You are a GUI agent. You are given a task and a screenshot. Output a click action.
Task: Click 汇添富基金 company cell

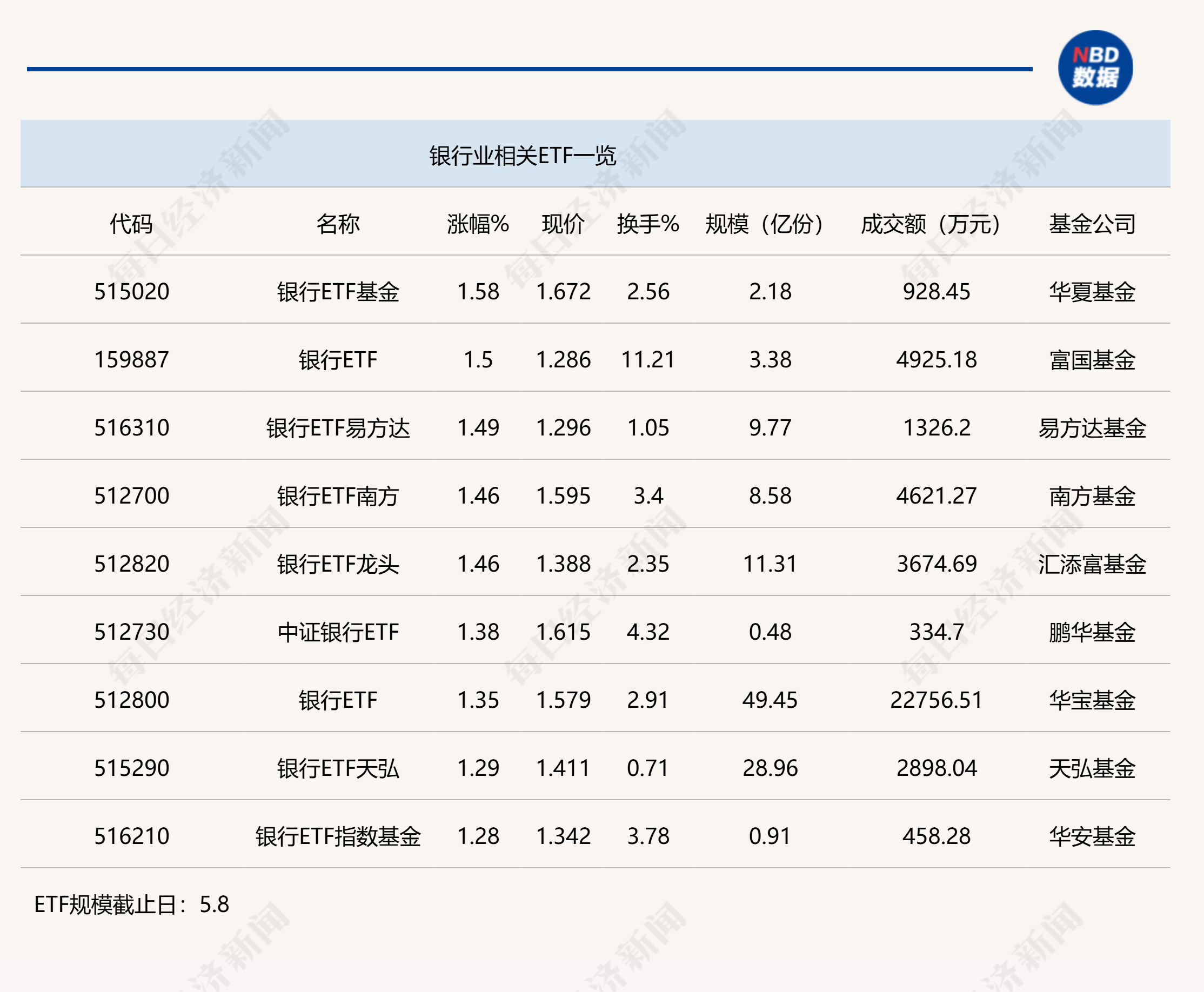[x=1092, y=564]
